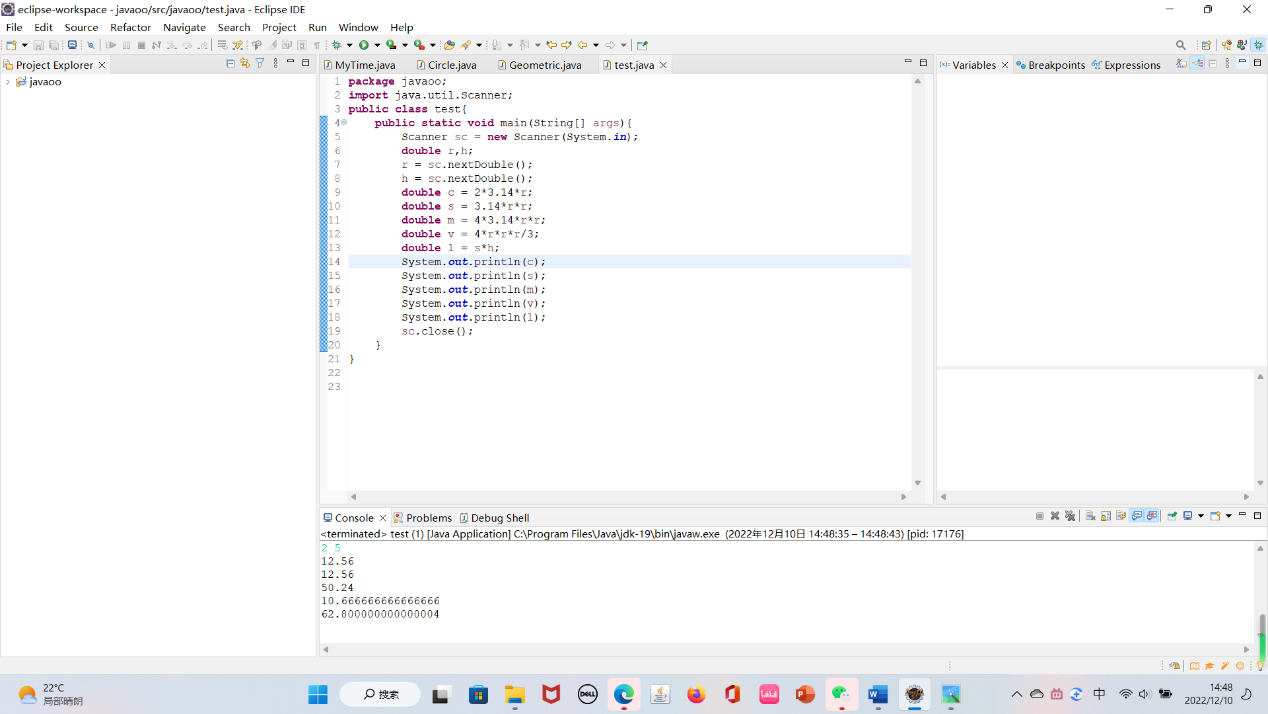
Task: Toggle Show Console on standard output change
Action: [1138, 516]
